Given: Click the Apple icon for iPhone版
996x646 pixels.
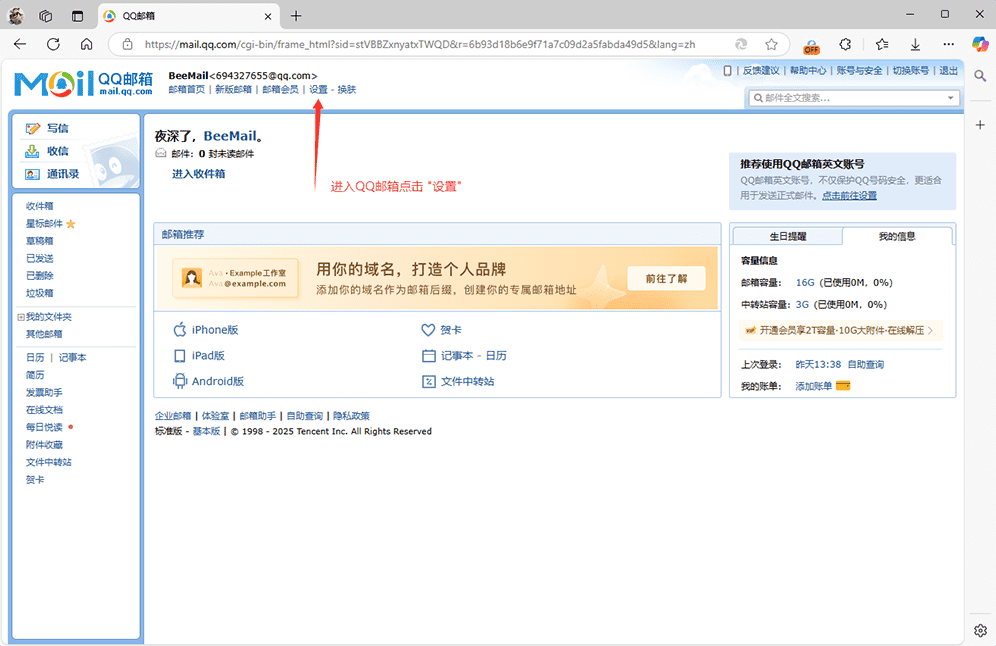Looking at the screenshot, I should [180, 330].
